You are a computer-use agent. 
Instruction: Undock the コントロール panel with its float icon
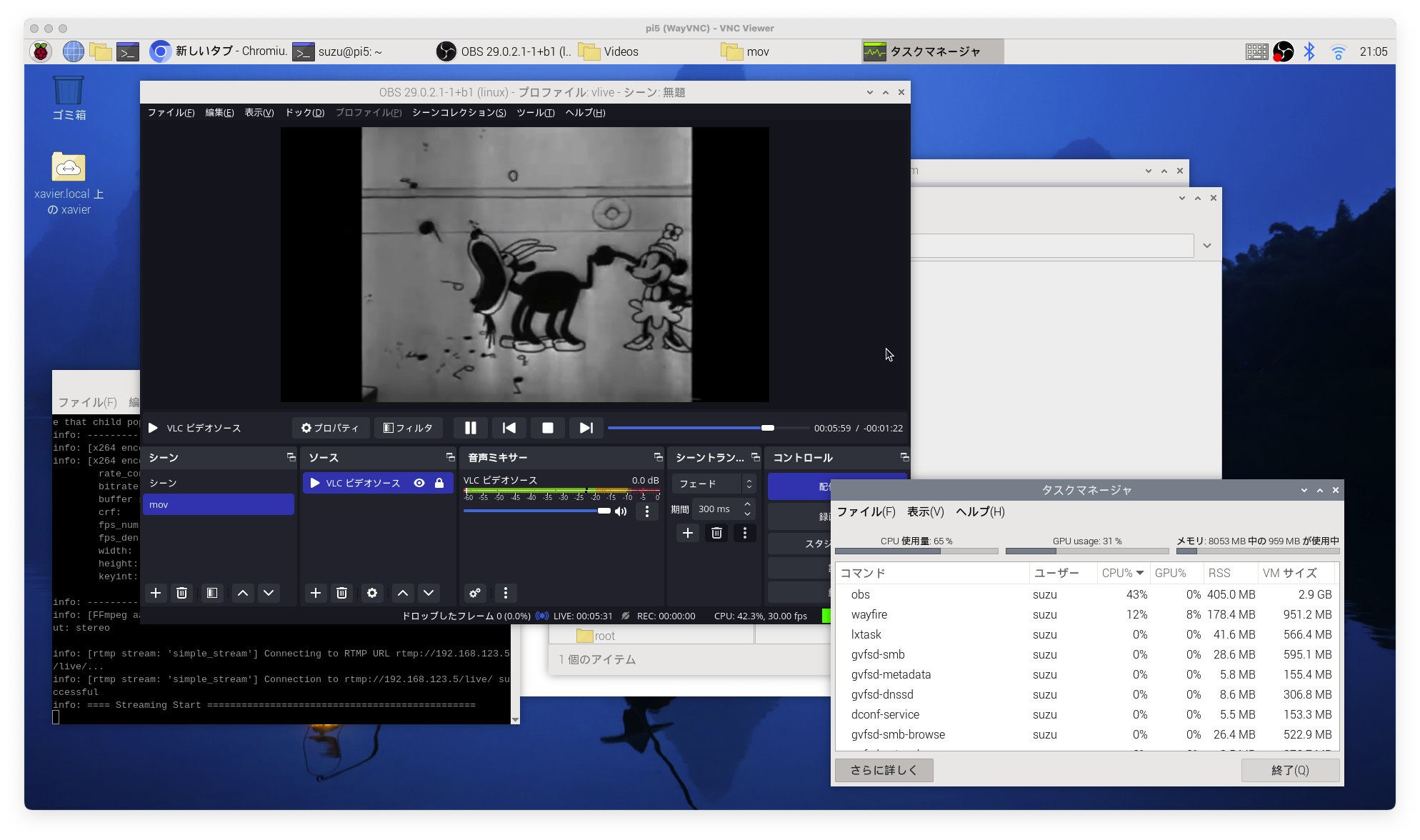pos(904,457)
